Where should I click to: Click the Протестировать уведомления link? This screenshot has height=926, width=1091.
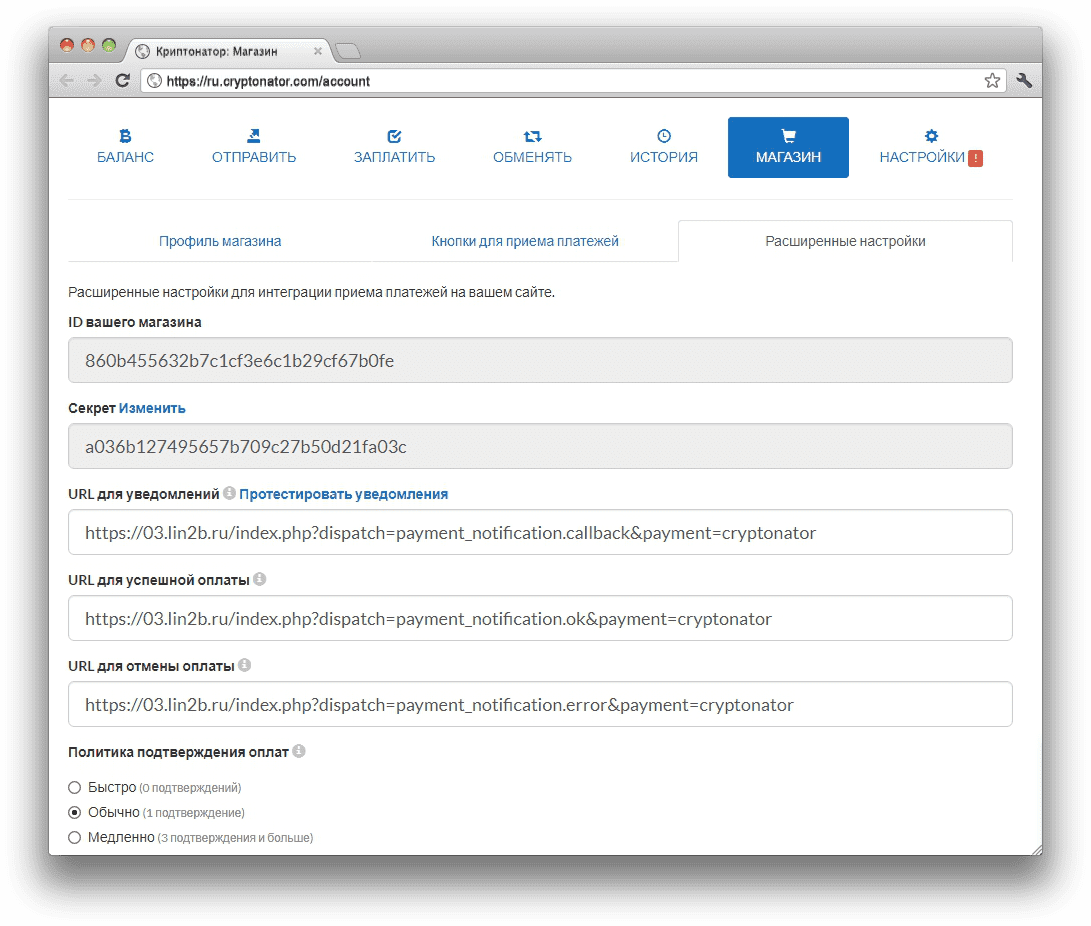pos(344,494)
